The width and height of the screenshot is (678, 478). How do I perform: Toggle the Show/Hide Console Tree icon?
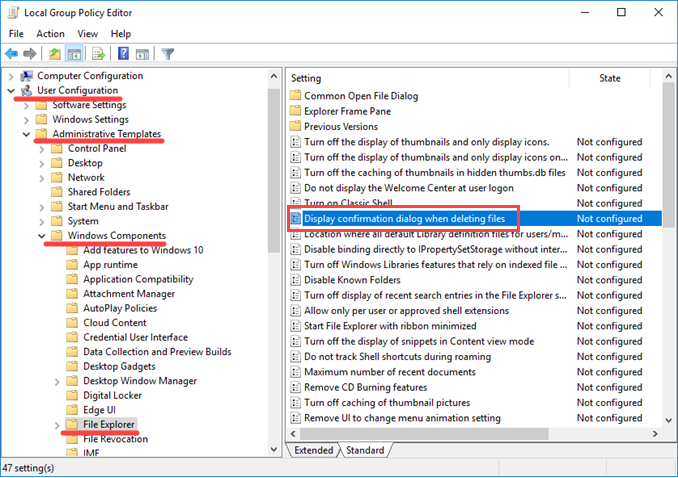coord(74,53)
